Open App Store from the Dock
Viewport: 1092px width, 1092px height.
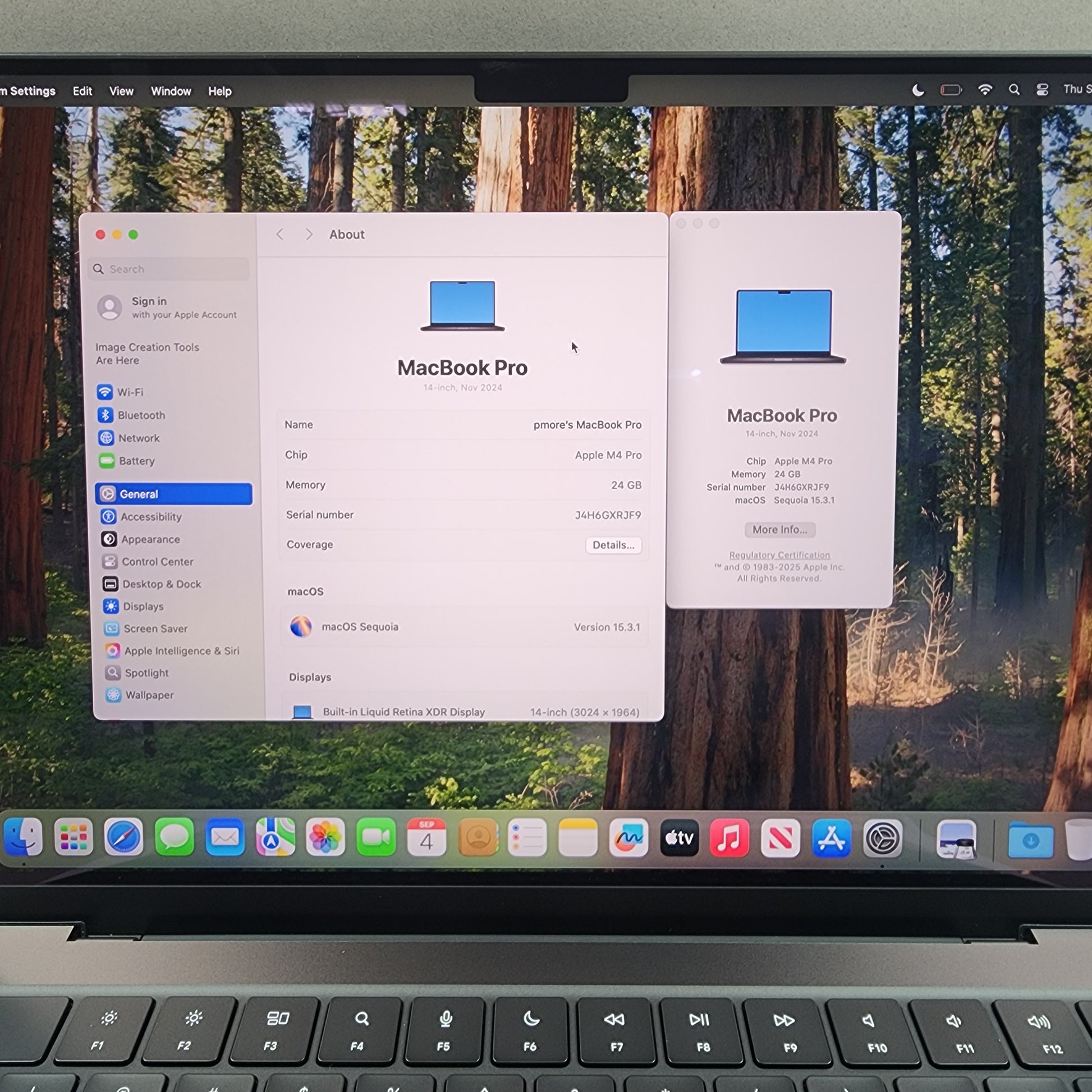[831, 838]
